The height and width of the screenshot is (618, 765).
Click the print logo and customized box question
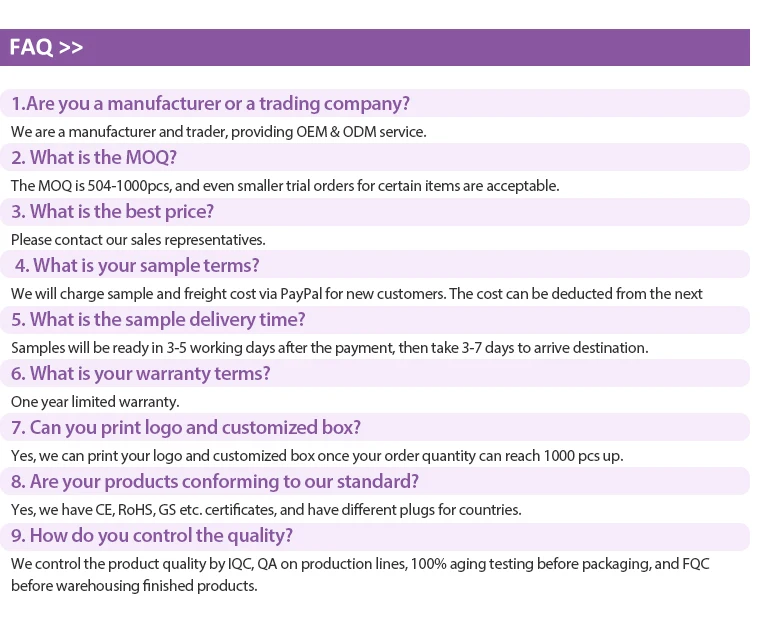pos(186,427)
